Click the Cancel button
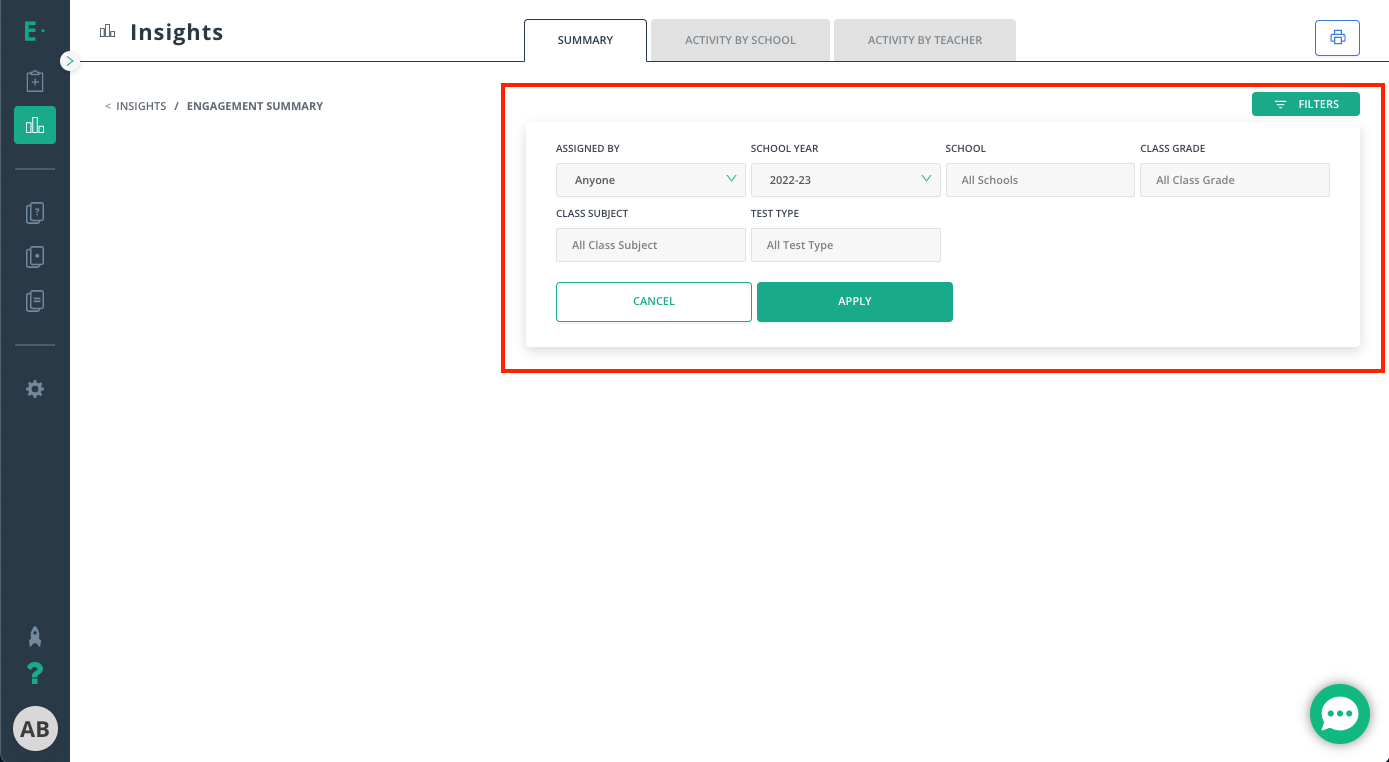Image resolution: width=1389 pixels, height=762 pixels. point(654,302)
